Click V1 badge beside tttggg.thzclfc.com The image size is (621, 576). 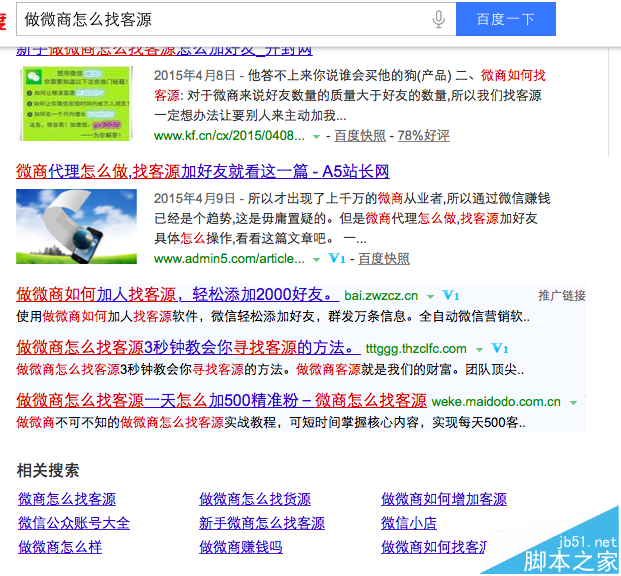[500, 349]
